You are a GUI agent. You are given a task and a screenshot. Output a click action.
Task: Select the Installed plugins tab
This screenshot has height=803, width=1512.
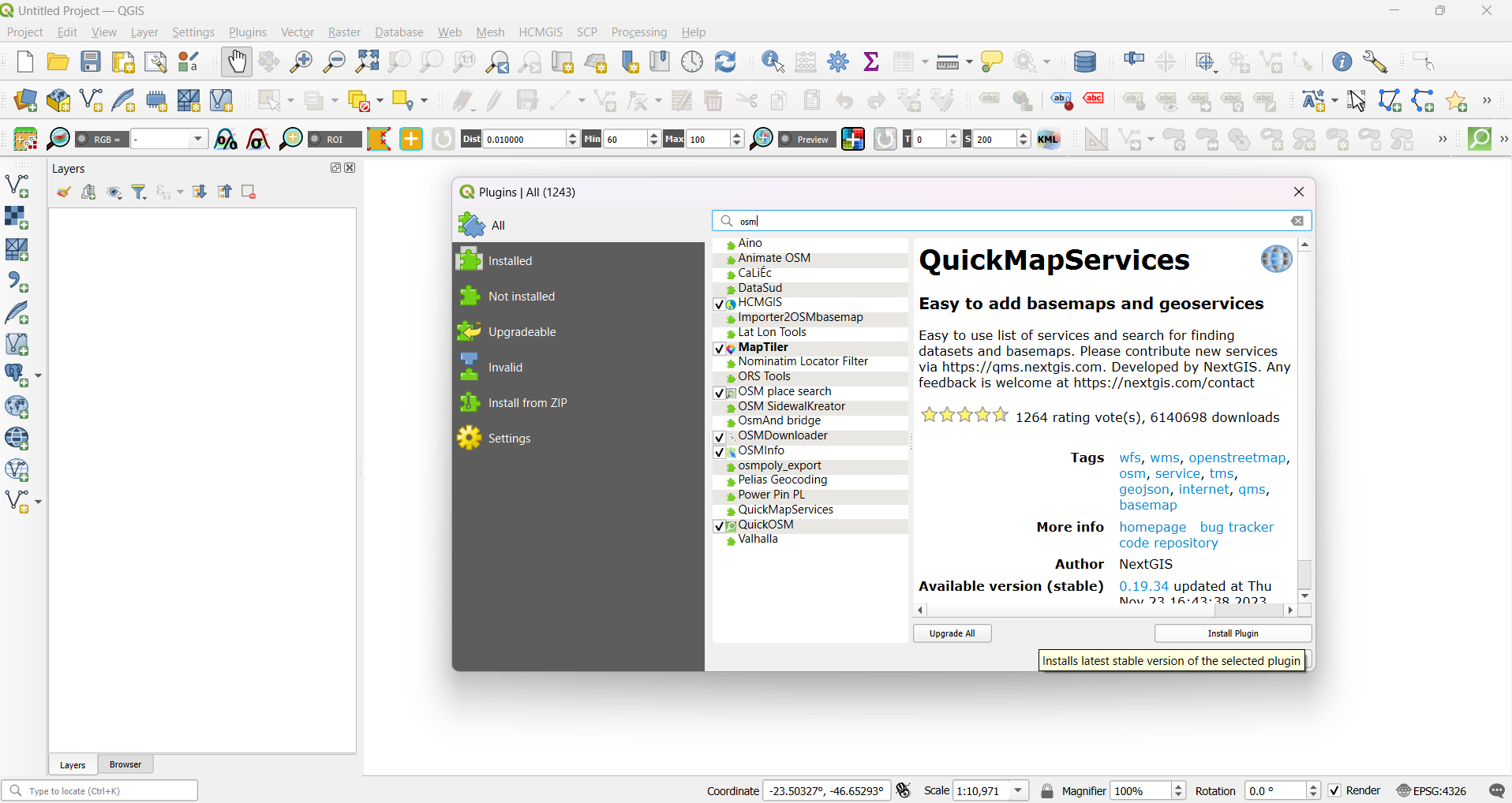click(x=578, y=260)
